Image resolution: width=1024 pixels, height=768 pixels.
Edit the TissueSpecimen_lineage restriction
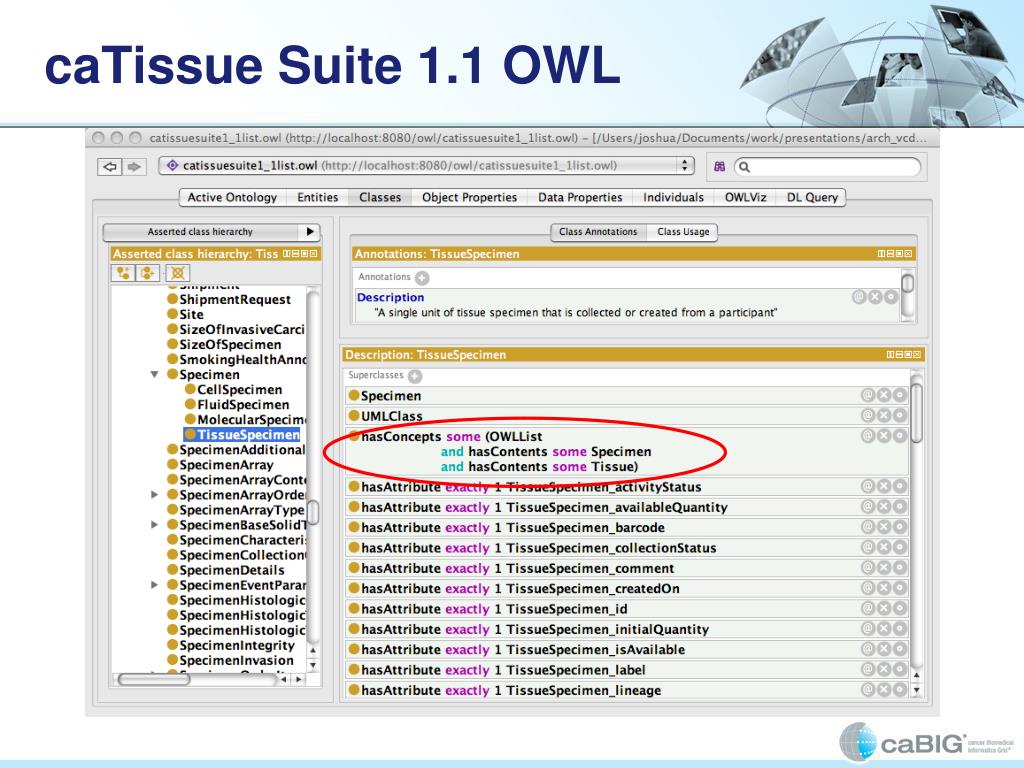(x=900, y=689)
